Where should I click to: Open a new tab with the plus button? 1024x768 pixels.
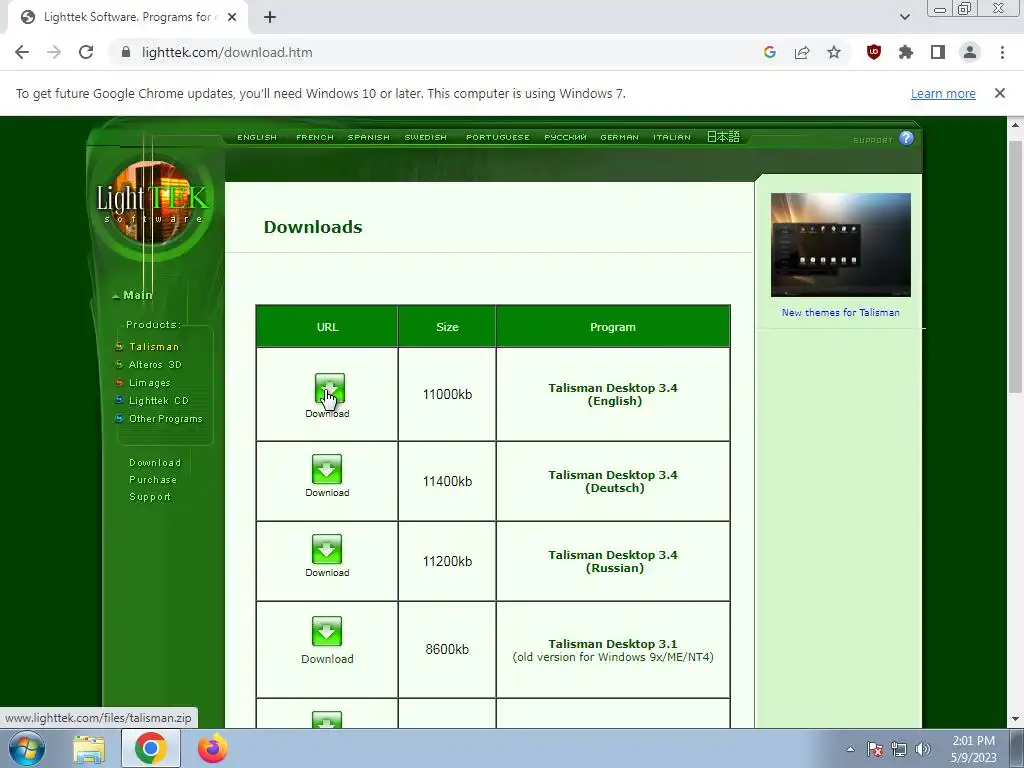click(270, 17)
